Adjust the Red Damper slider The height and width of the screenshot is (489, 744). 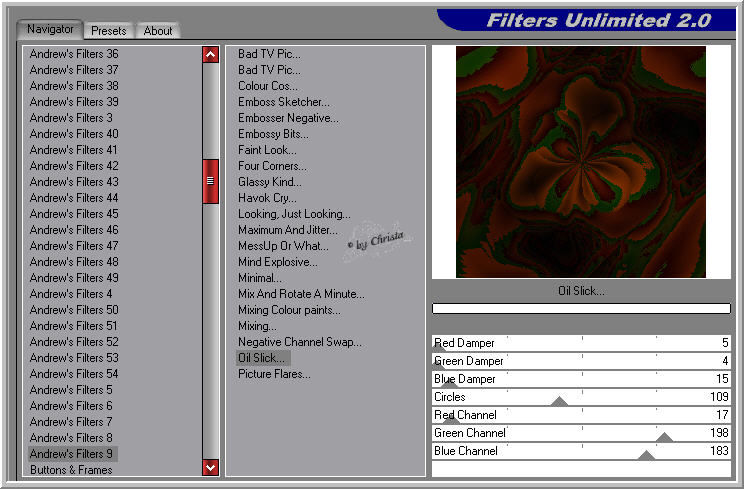(581, 343)
